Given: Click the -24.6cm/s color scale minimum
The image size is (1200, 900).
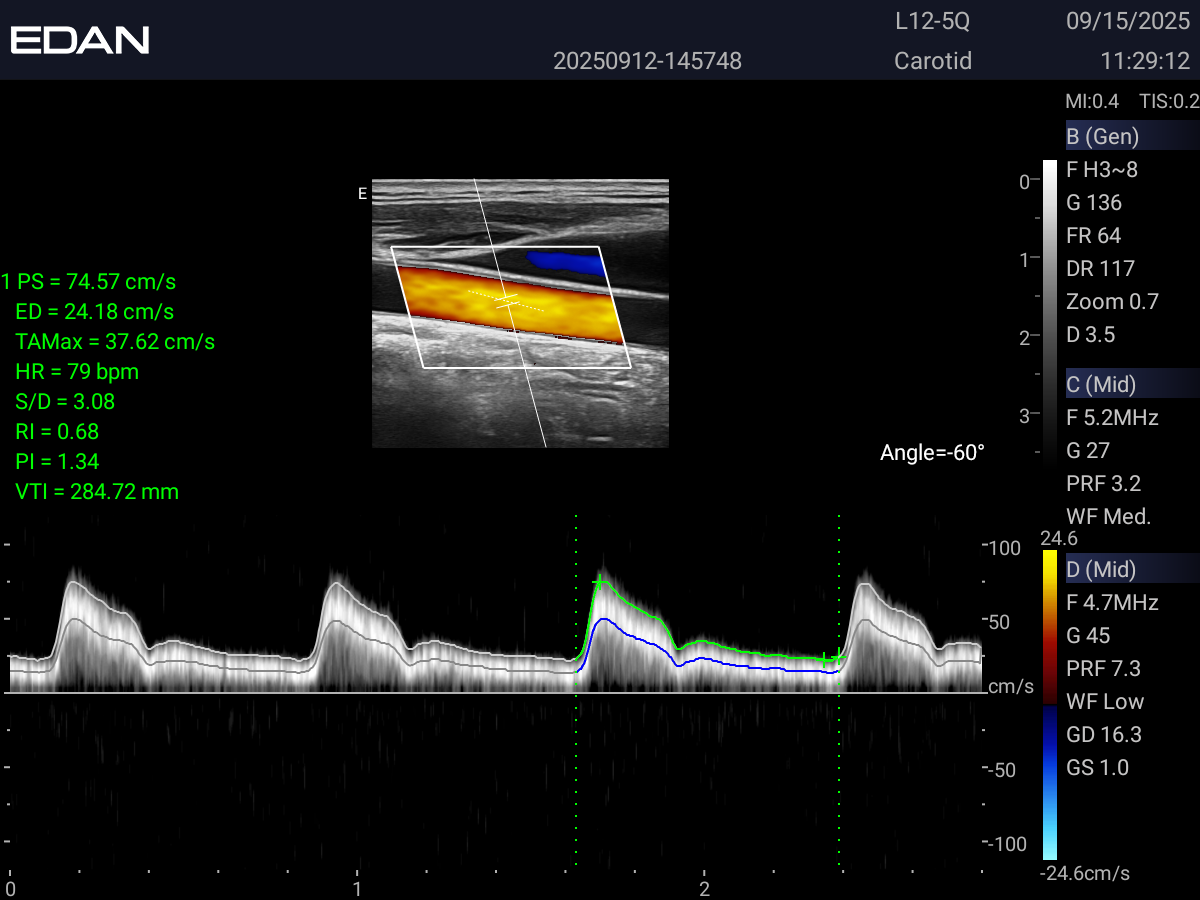Looking at the screenshot, I should [1085, 873].
